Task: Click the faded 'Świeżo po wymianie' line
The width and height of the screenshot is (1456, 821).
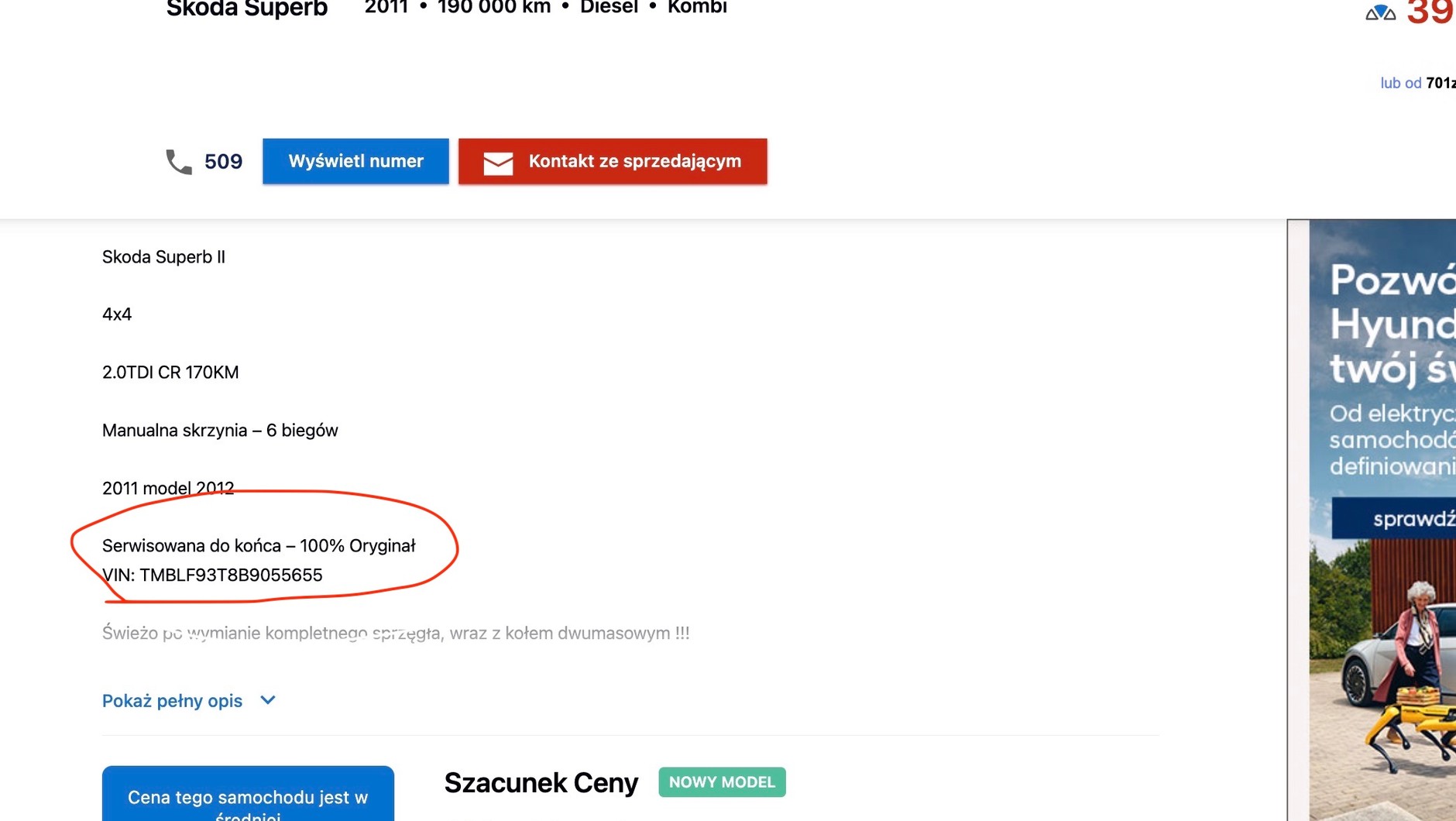Action: (396, 633)
